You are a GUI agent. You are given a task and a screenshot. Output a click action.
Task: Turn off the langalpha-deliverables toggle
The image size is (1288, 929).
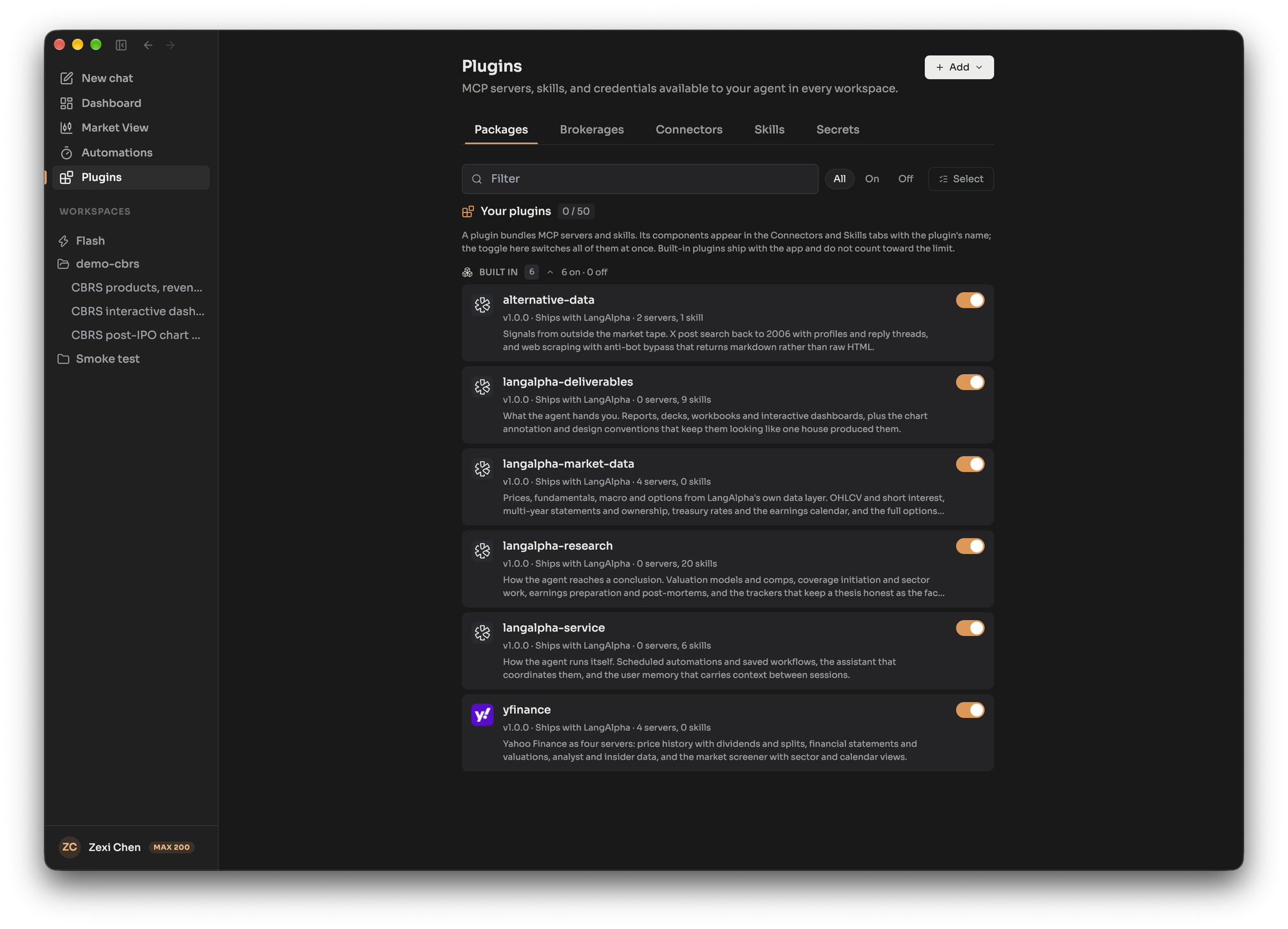click(970, 382)
